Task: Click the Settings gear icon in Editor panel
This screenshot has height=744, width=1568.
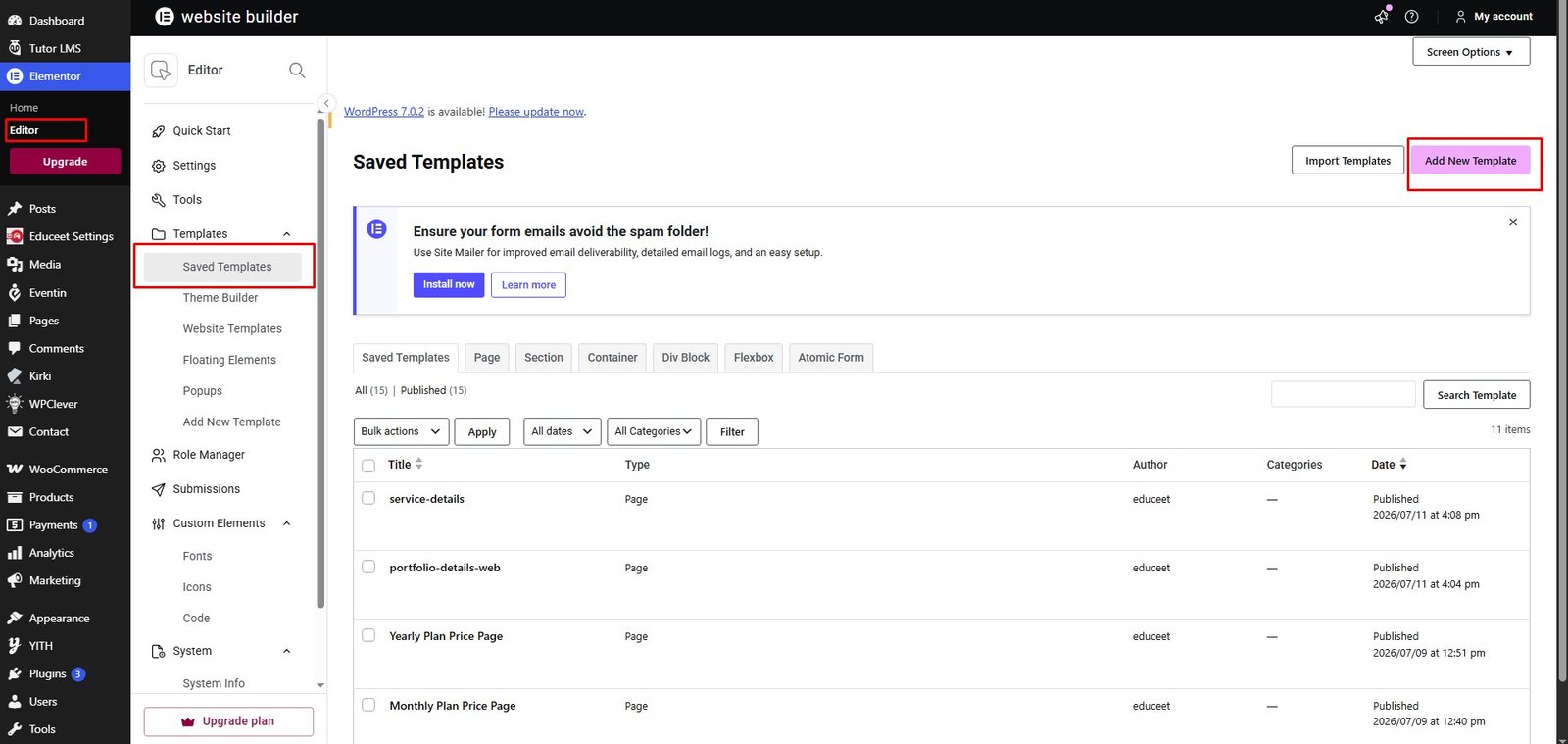Action: (159, 166)
